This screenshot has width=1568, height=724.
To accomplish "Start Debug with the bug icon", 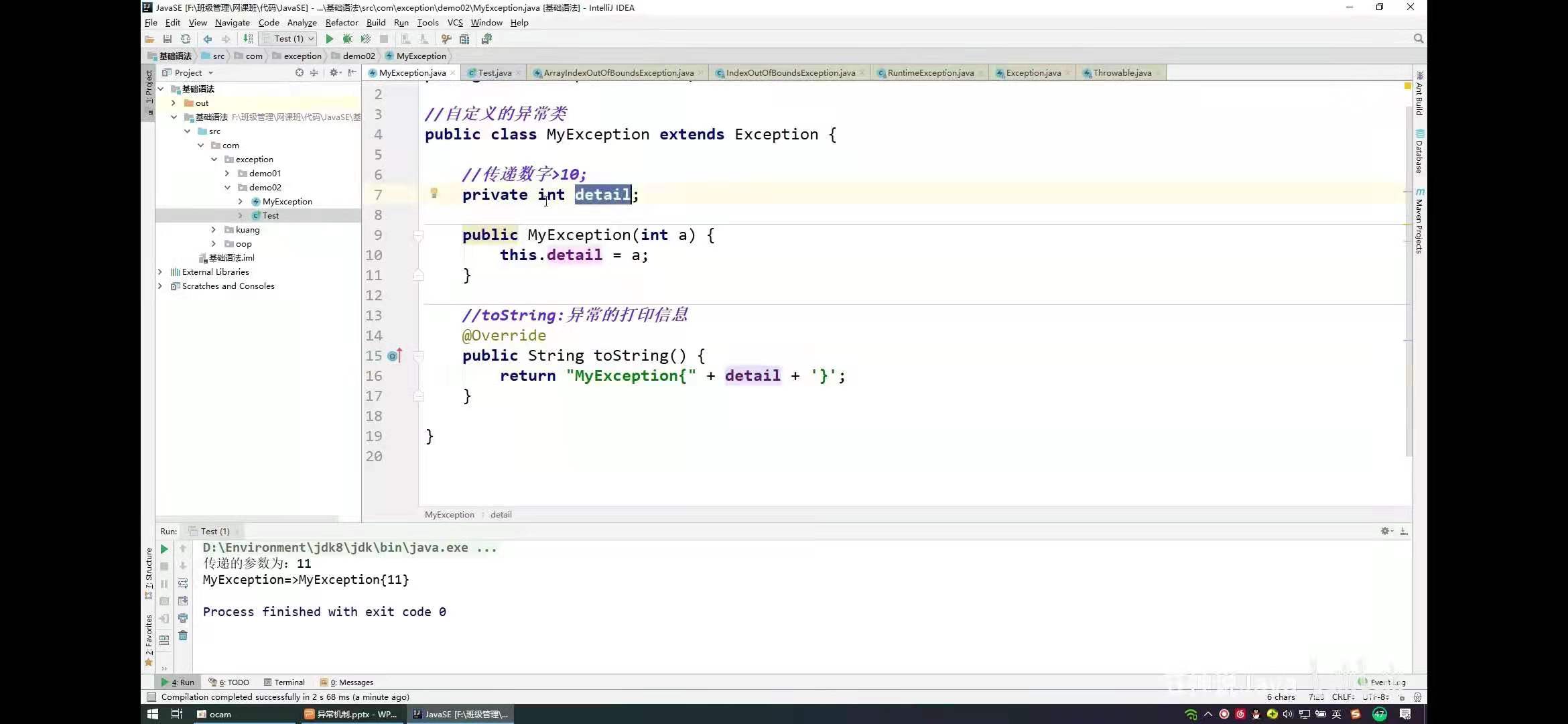I will [x=347, y=39].
